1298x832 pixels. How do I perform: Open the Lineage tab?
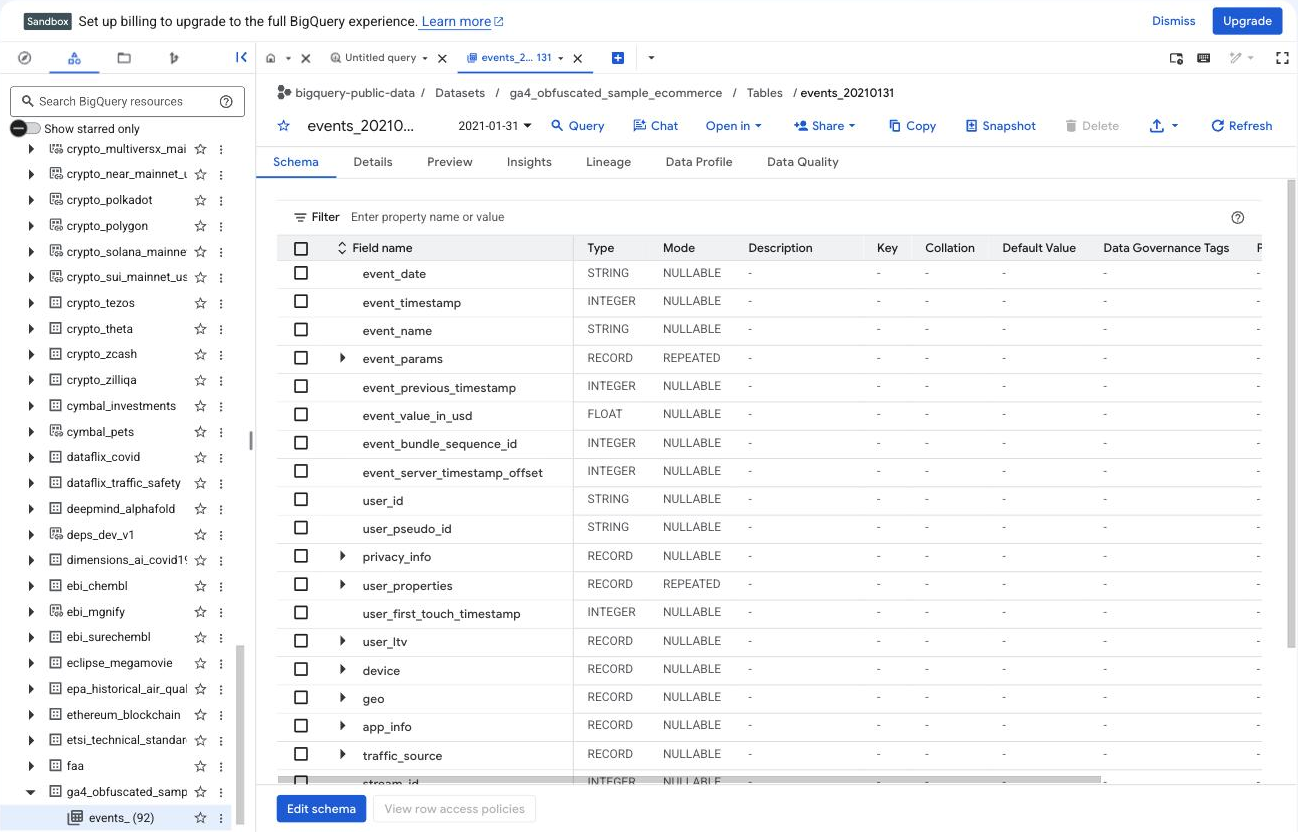coord(608,162)
